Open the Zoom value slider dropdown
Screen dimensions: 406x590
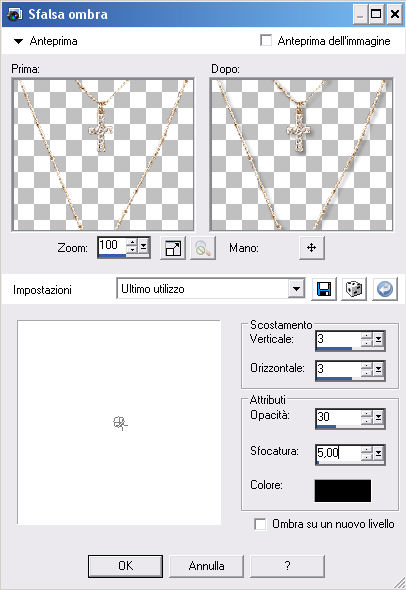click(143, 247)
